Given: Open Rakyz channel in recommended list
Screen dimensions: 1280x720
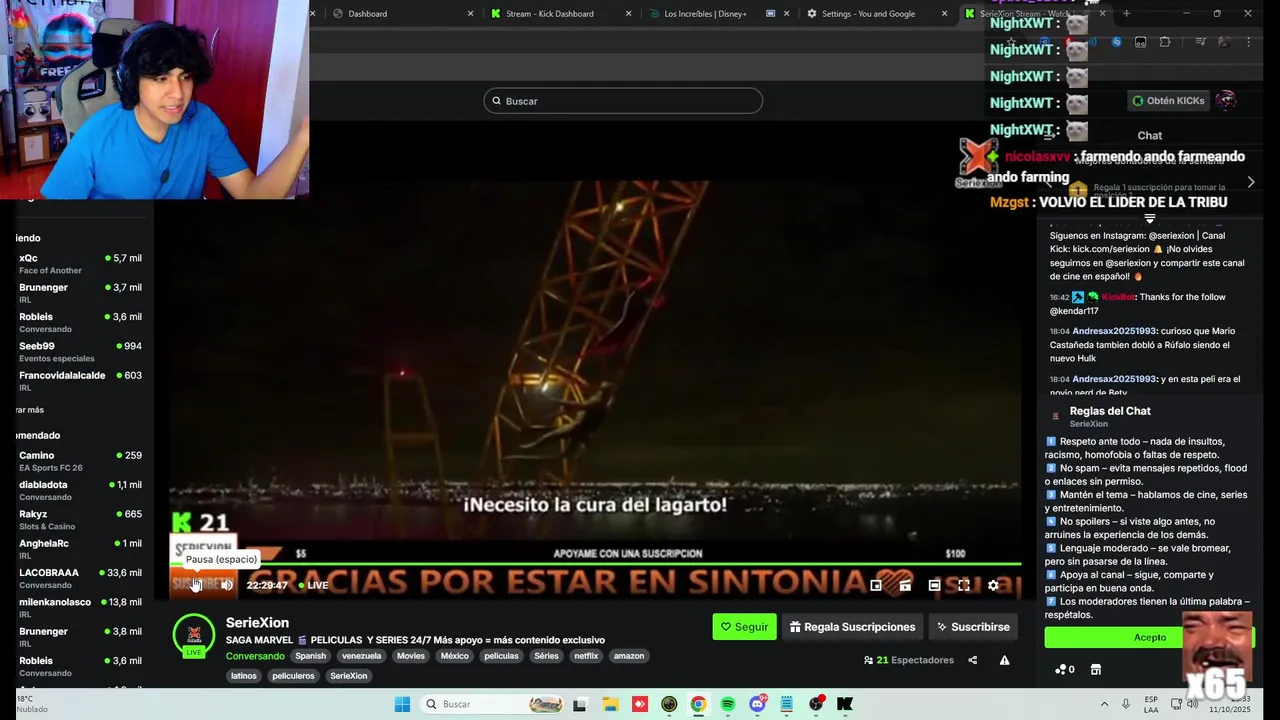Looking at the screenshot, I should coord(80,520).
